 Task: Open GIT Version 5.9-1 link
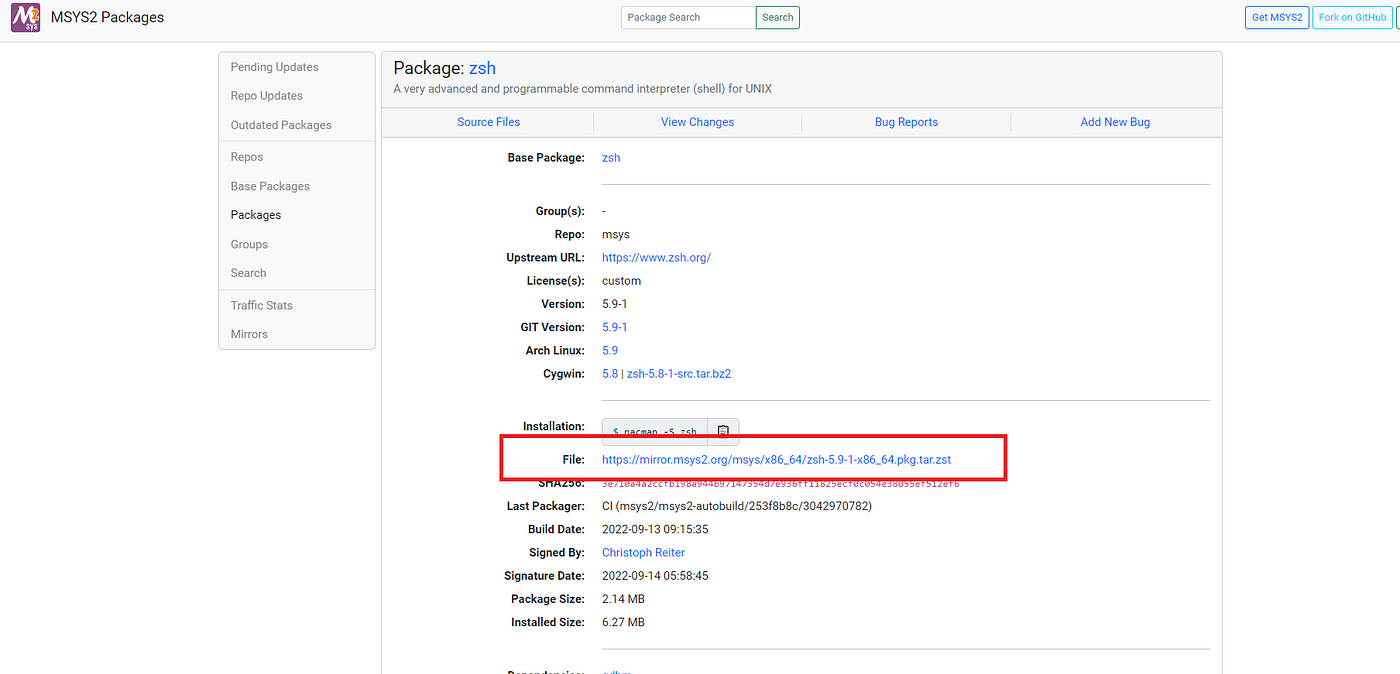click(x=614, y=327)
